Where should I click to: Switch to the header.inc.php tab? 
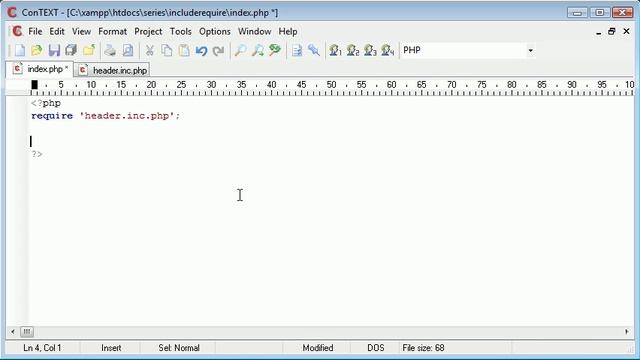pos(112,70)
